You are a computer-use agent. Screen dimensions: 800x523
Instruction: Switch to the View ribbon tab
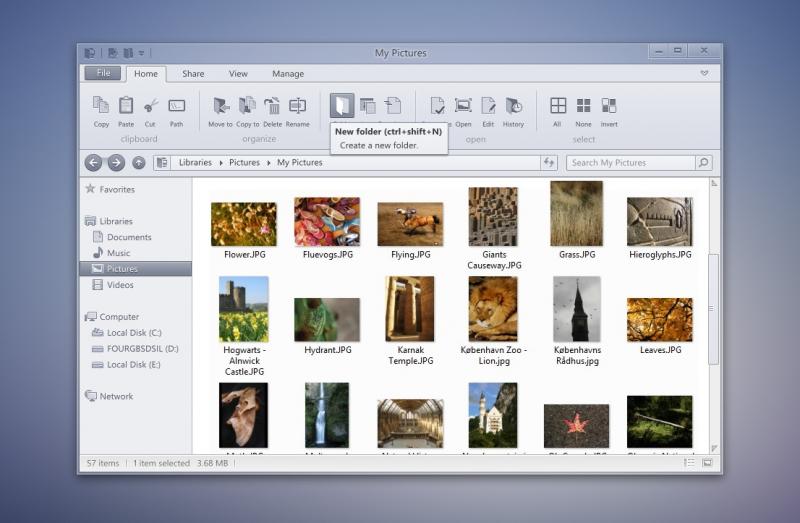point(238,74)
